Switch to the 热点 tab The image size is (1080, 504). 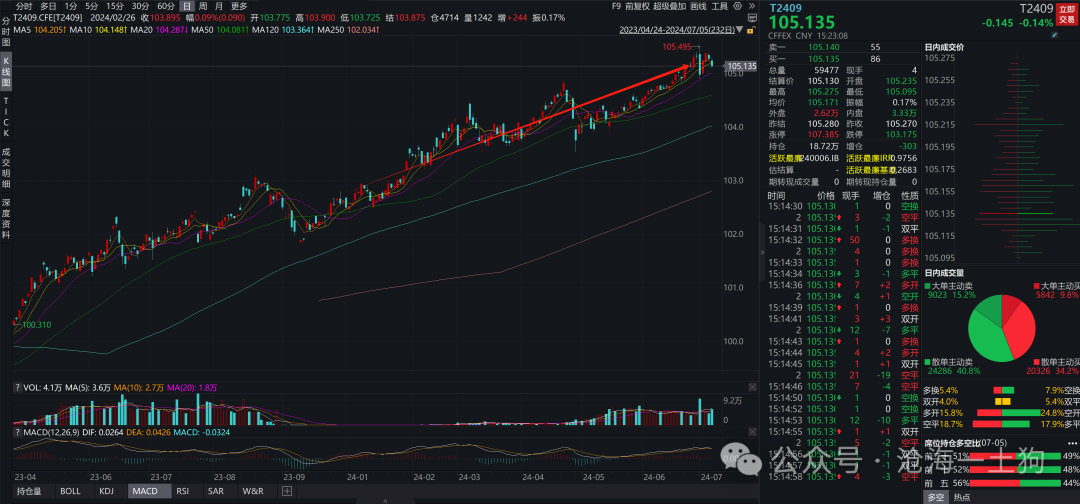click(x=963, y=496)
